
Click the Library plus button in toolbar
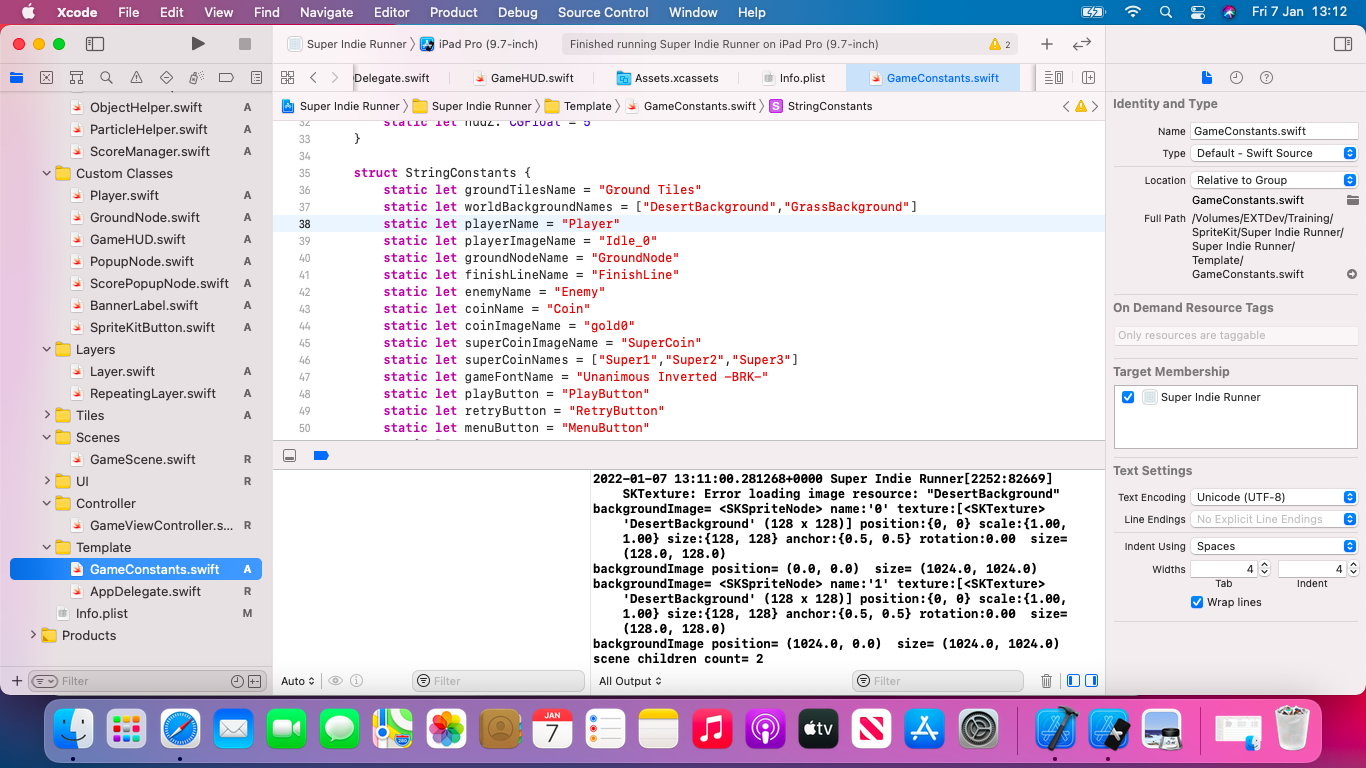tap(1046, 44)
